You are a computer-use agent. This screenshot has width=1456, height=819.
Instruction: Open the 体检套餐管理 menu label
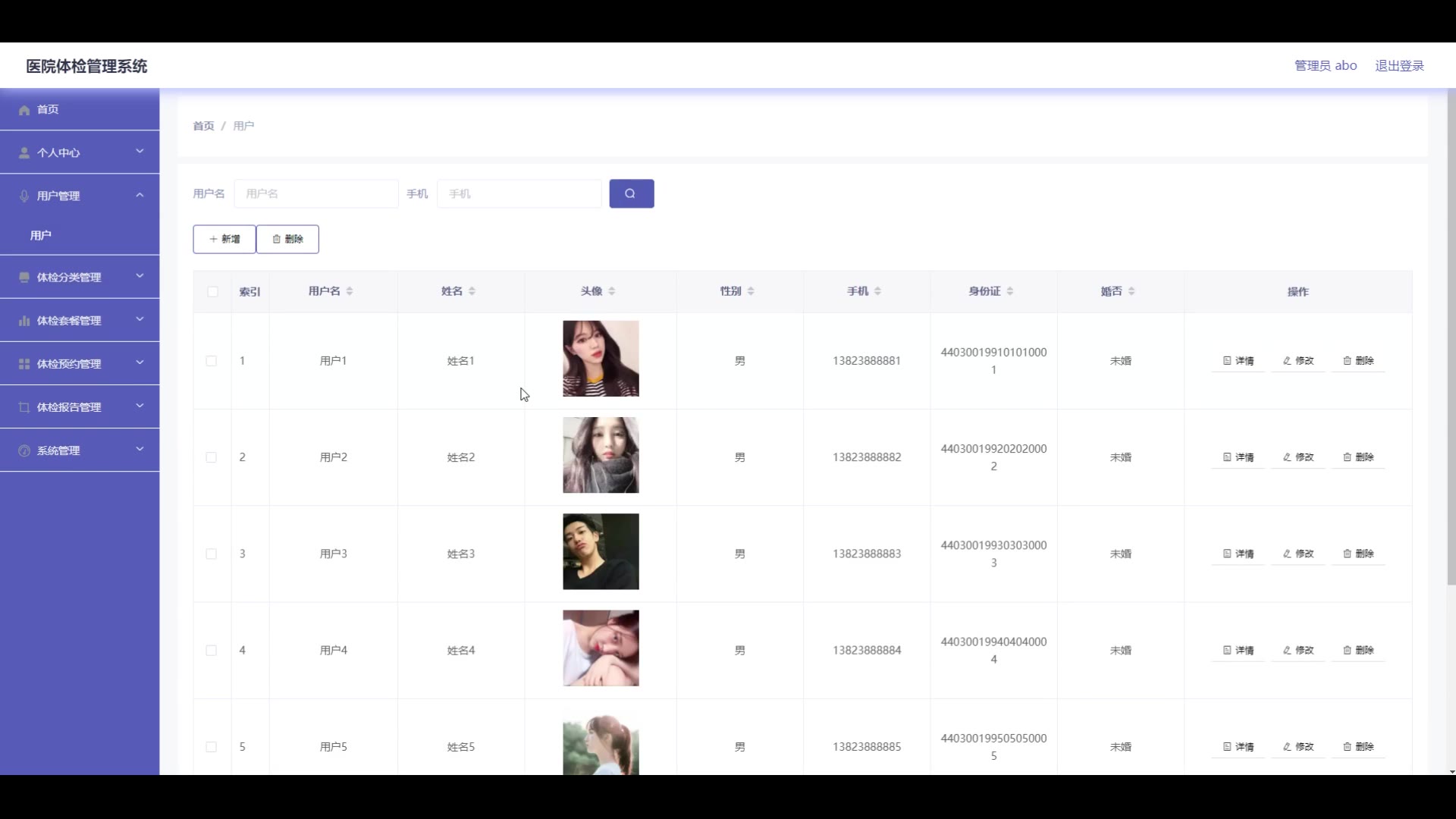coord(69,321)
